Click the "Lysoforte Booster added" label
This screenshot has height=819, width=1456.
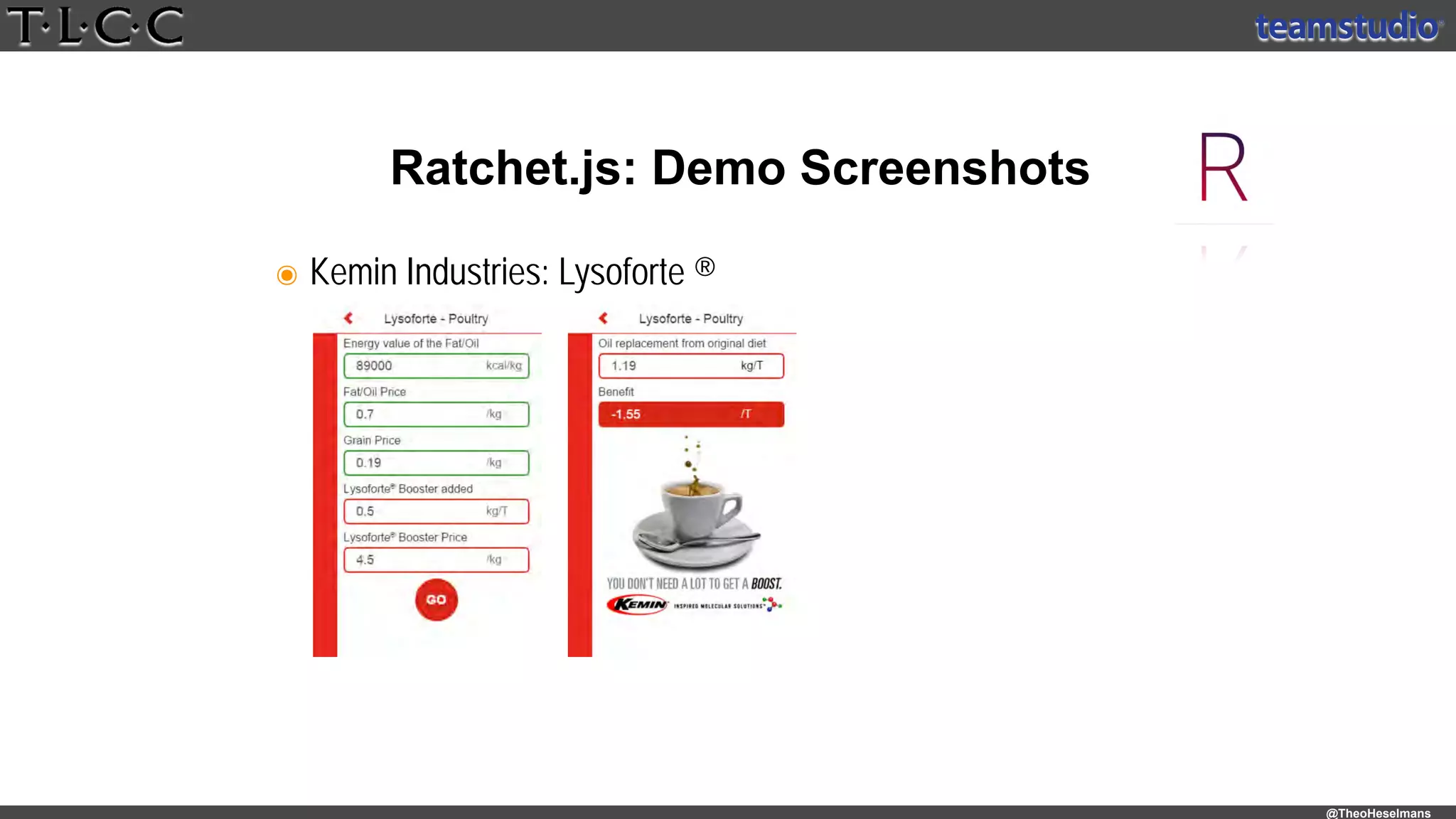click(408, 488)
